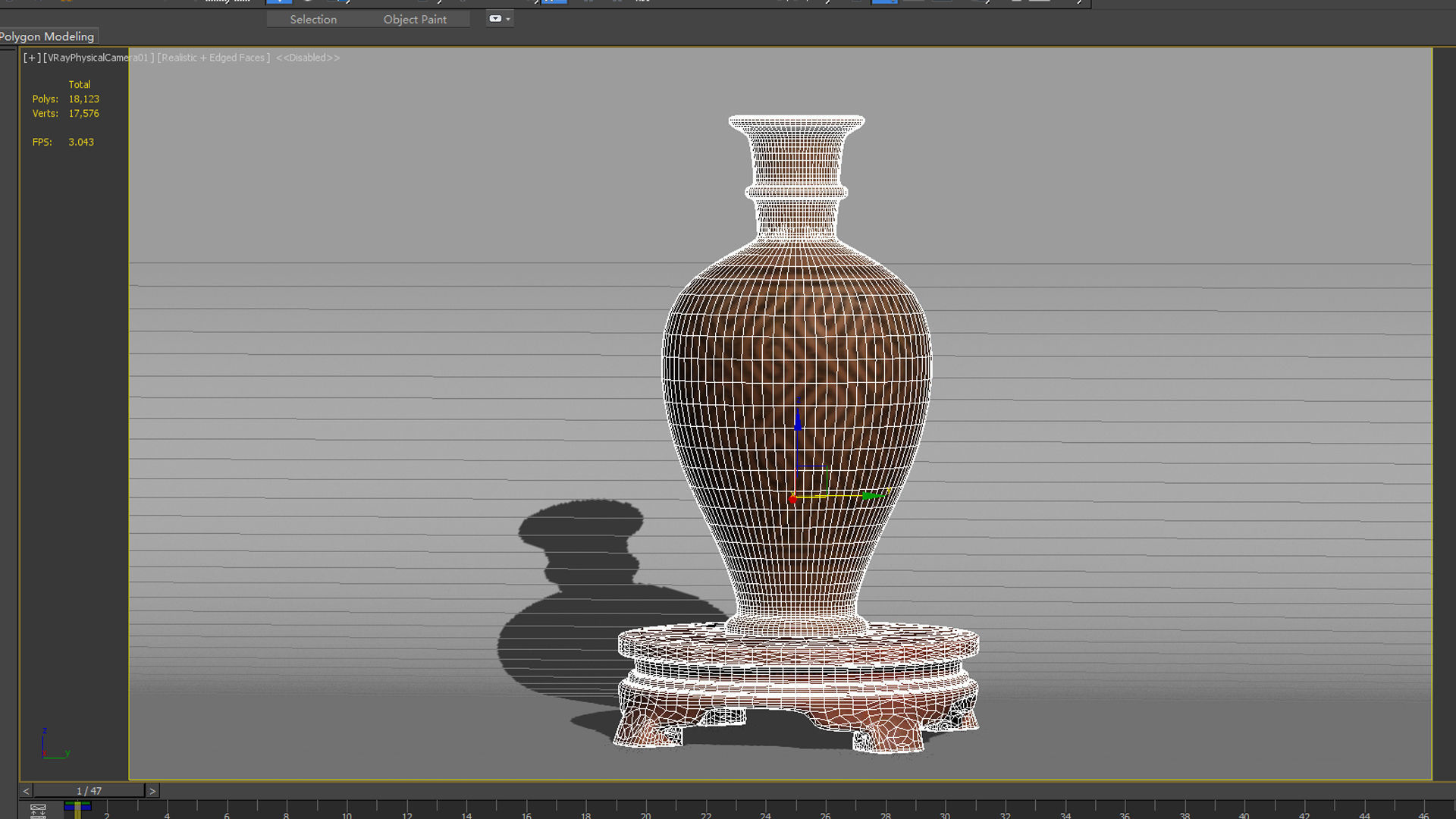Grab the blue Z-axis gizmo arrow
The height and width of the screenshot is (819, 1456).
[x=798, y=421]
